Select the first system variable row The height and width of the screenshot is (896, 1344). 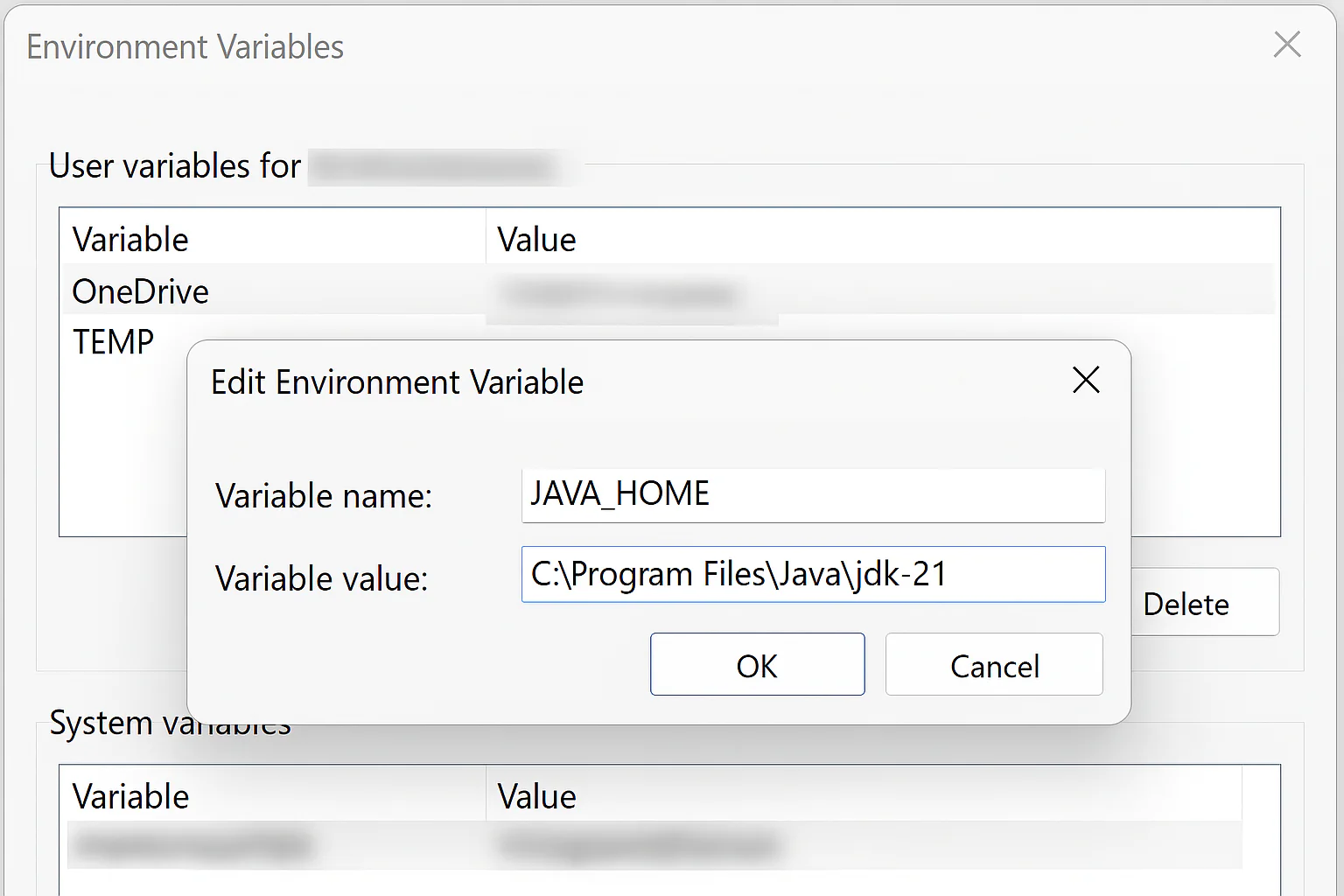point(654,845)
